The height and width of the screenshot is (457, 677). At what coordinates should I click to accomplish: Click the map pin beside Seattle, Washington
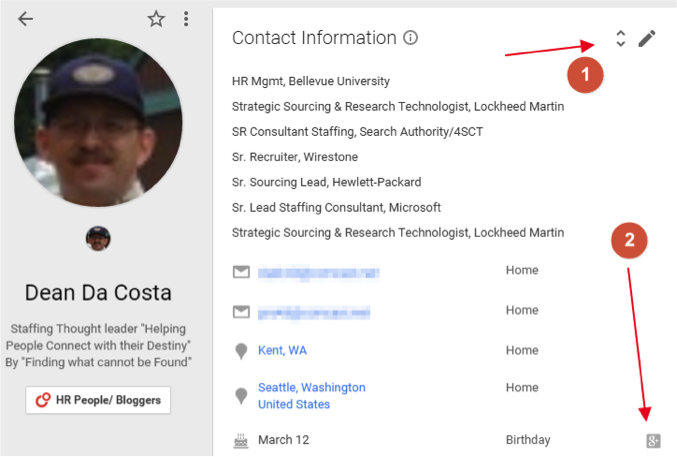[241, 396]
